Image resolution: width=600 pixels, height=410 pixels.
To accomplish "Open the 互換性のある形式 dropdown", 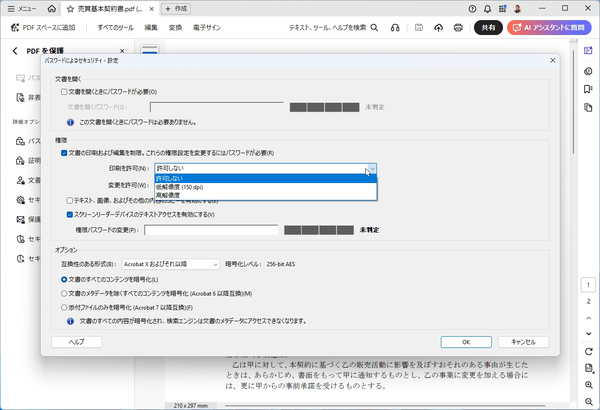I will [x=171, y=264].
